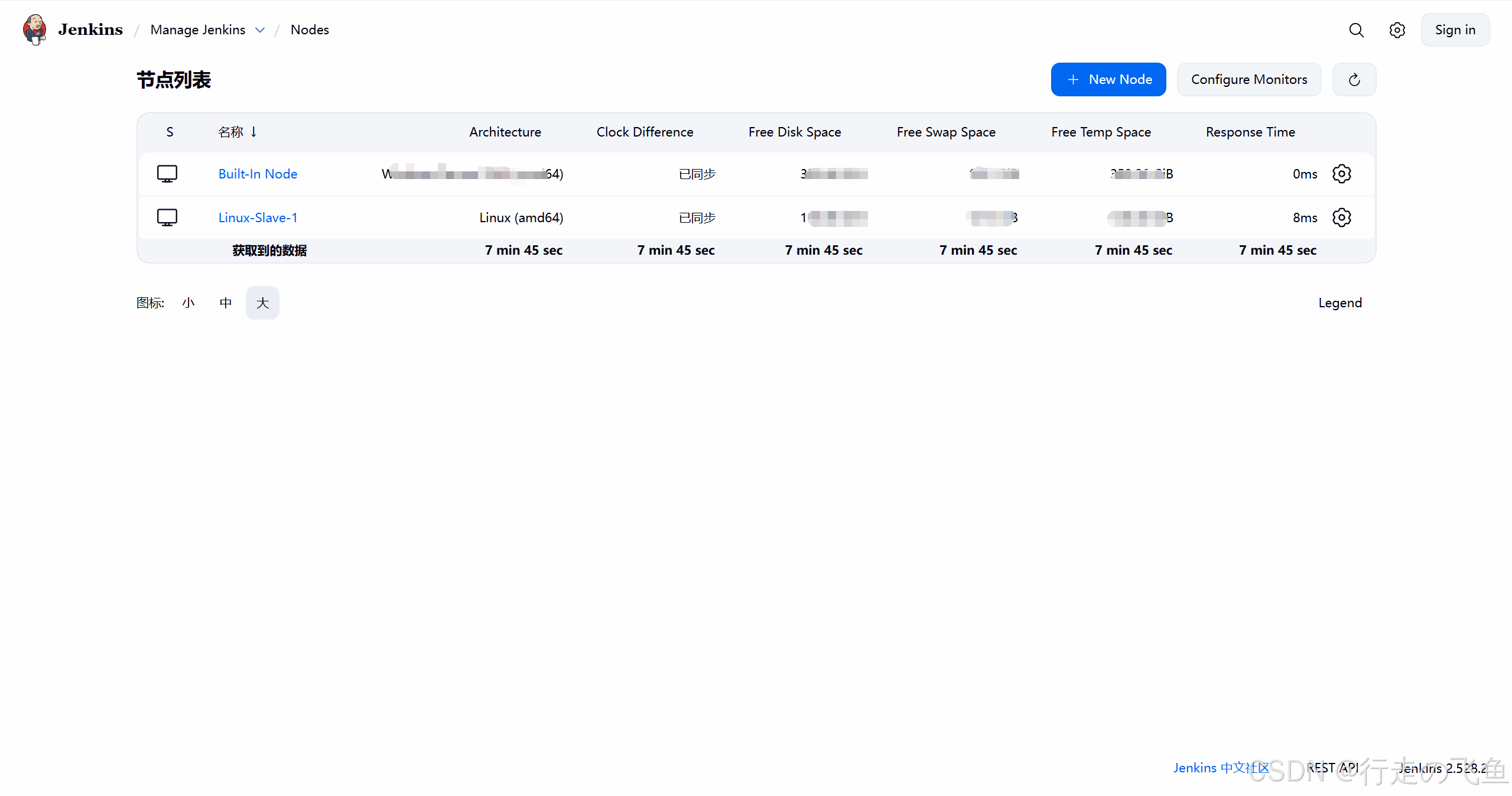Click Built-In Node computer status icon

pyautogui.click(x=167, y=174)
